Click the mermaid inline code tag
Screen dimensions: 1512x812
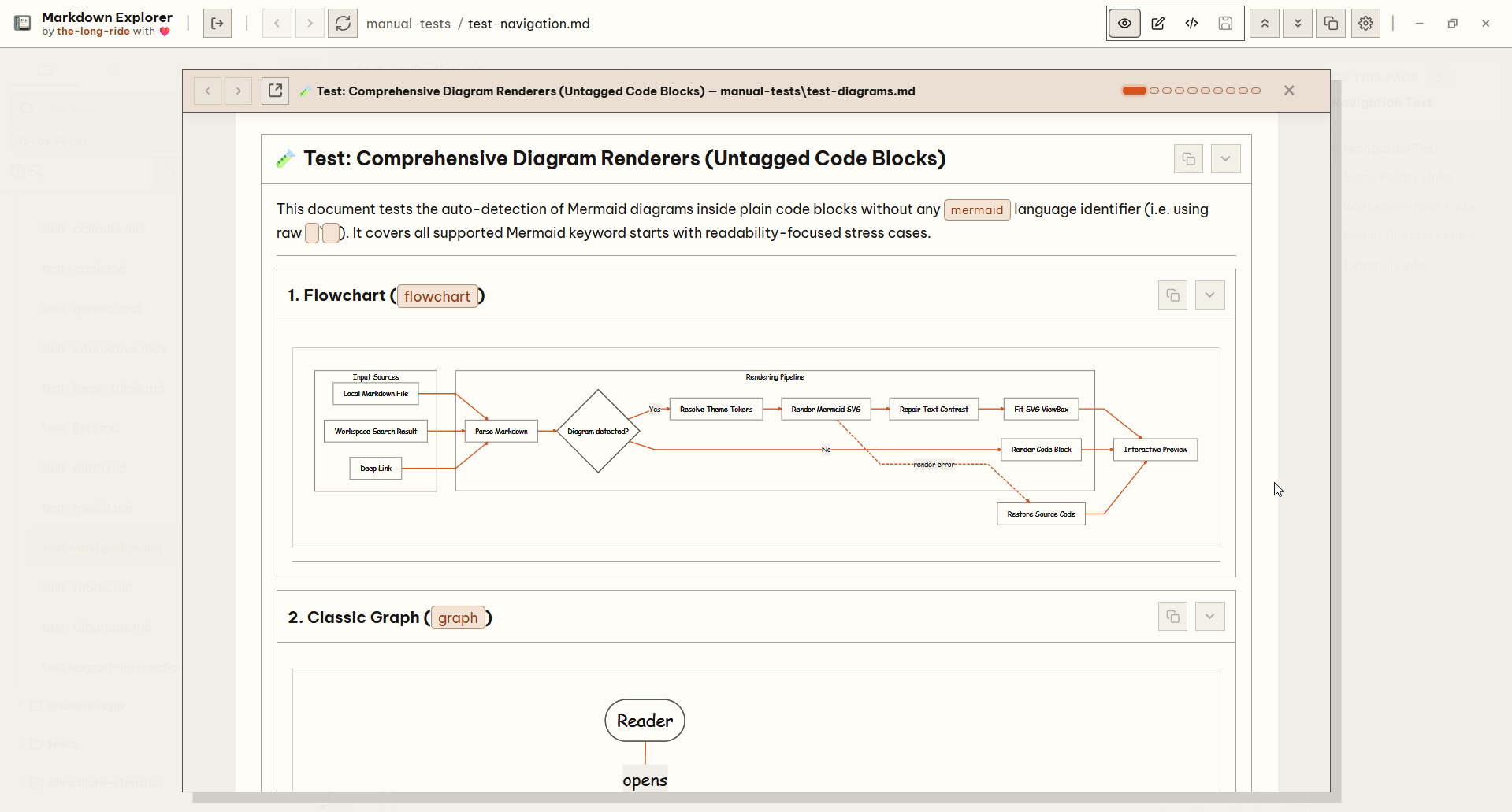pos(977,209)
